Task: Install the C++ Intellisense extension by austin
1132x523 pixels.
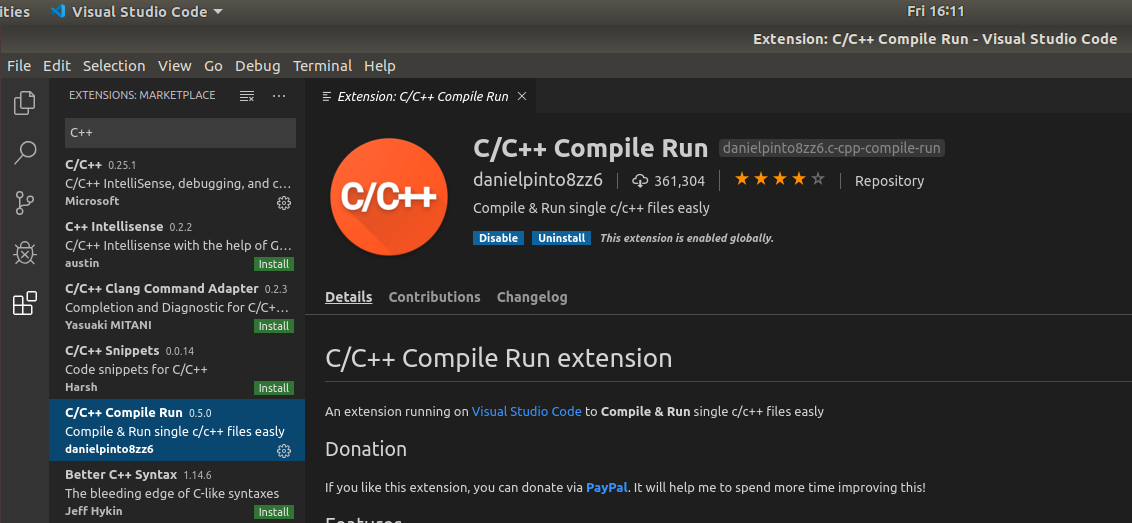Action: tap(274, 264)
